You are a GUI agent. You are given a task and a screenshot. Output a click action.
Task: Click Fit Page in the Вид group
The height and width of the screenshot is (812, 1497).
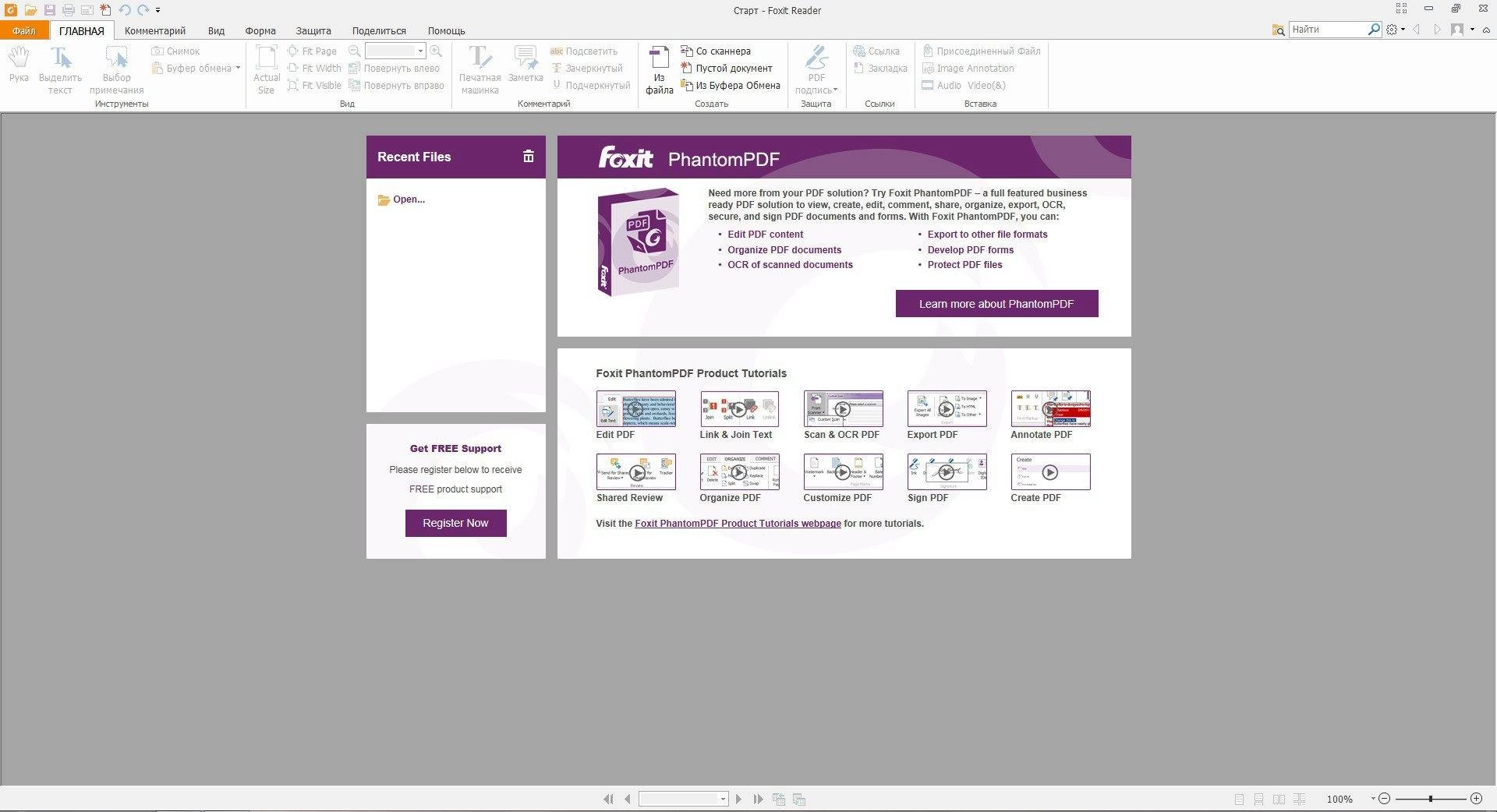point(313,51)
